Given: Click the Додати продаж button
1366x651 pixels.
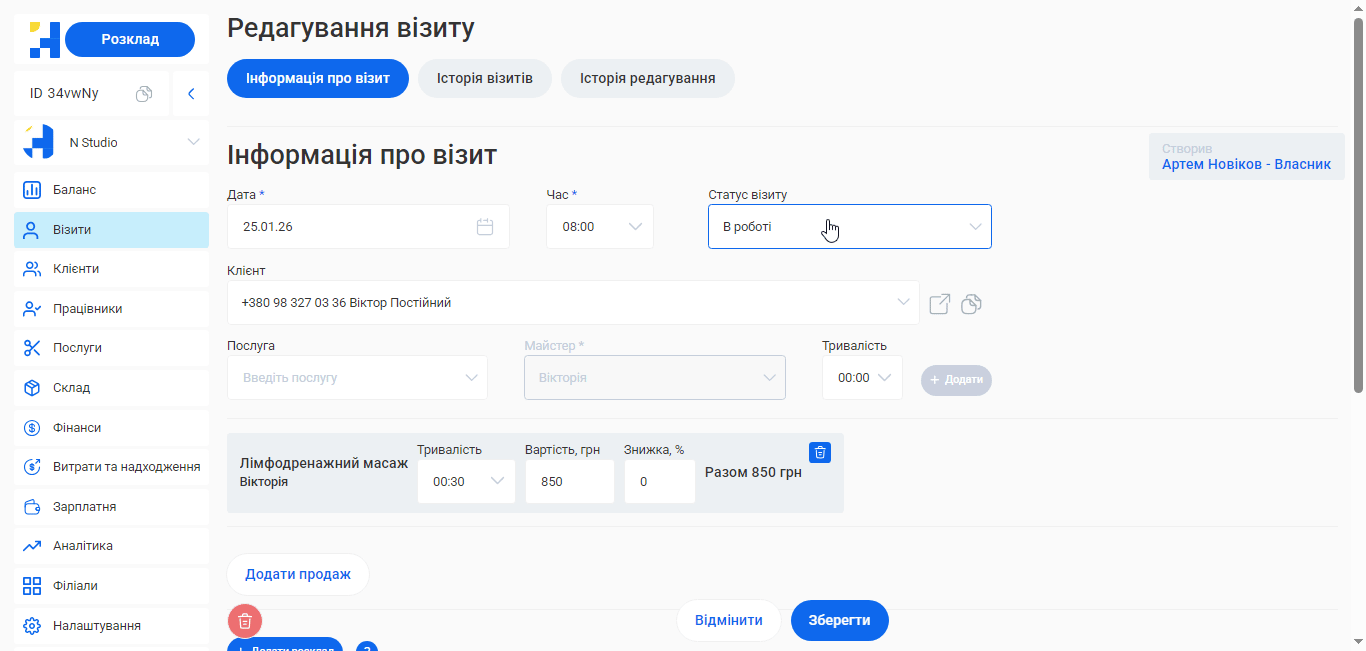Looking at the screenshot, I should pyautogui.click(x=297, y=573).
